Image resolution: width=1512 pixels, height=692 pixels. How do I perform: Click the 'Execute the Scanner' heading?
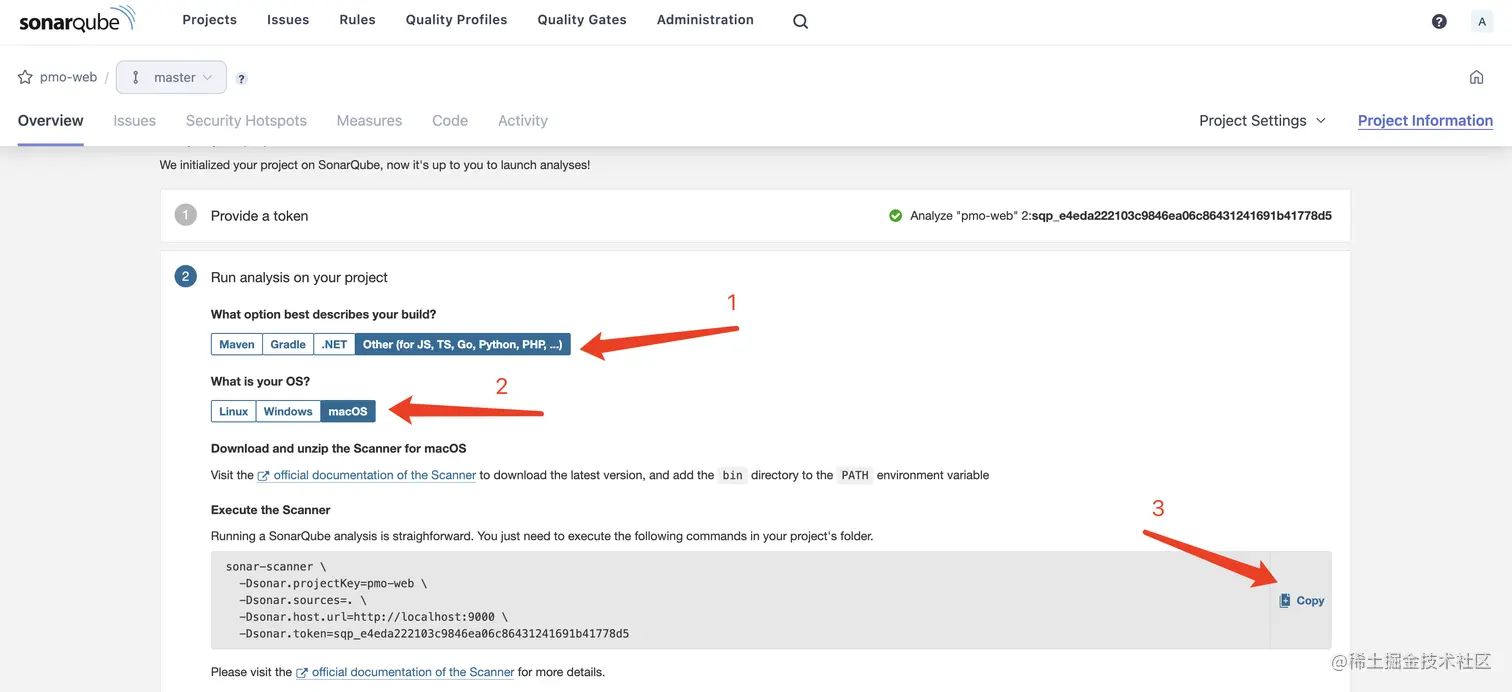(271, 509)
